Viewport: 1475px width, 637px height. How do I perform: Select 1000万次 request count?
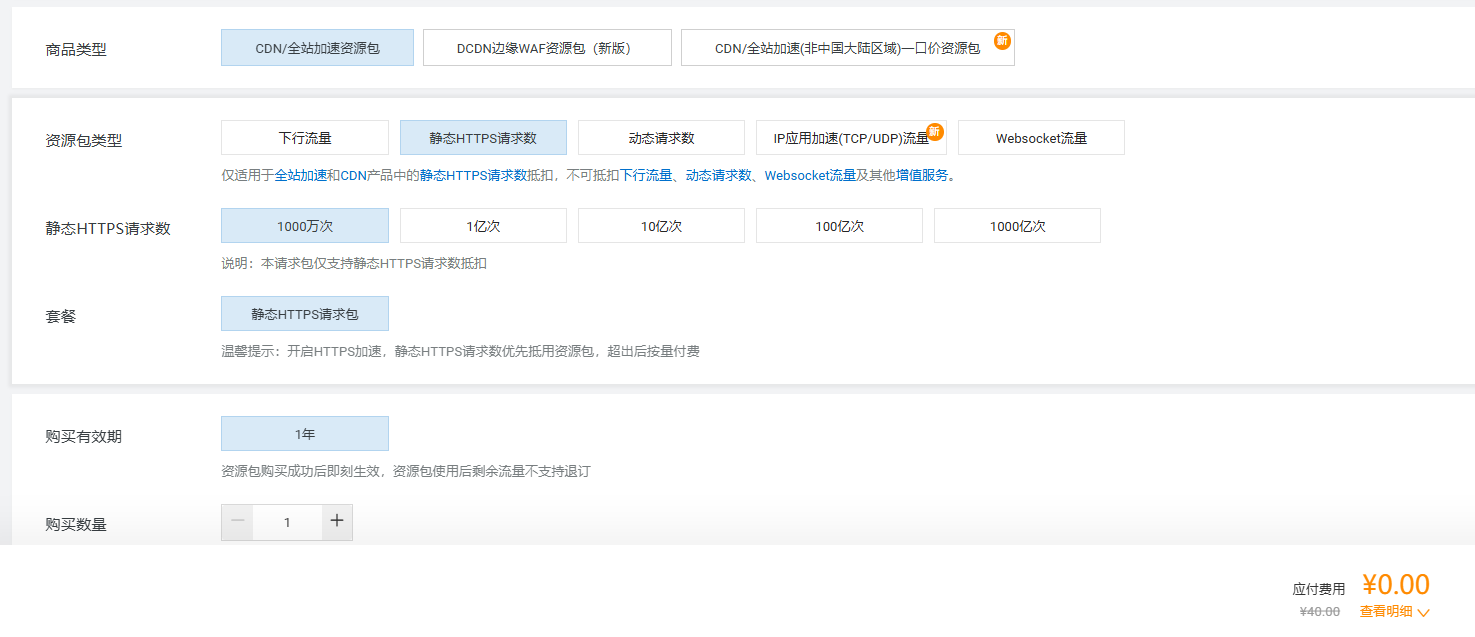(x=305, y=226)
